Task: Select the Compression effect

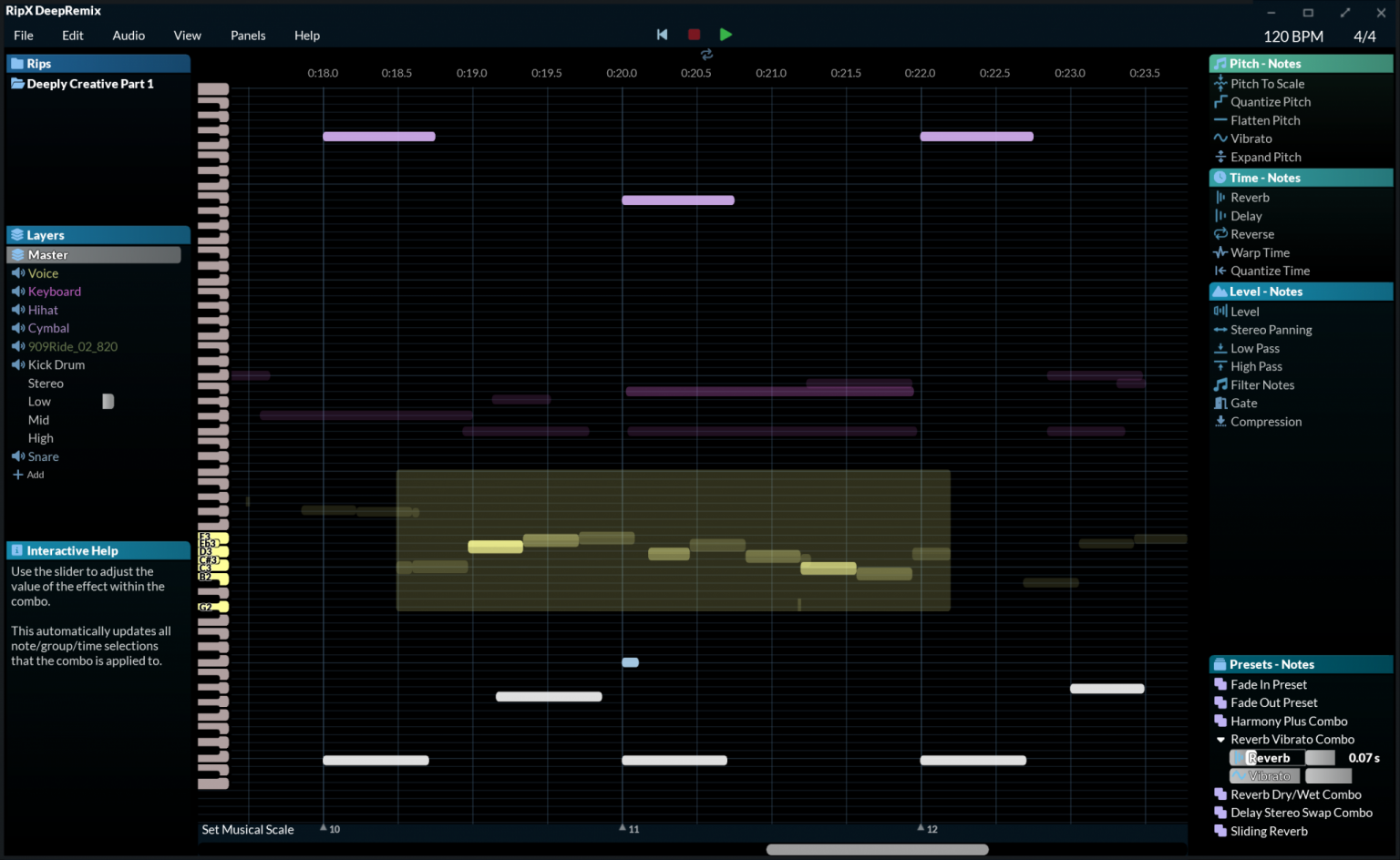Action: click(x=1265, y=421)
